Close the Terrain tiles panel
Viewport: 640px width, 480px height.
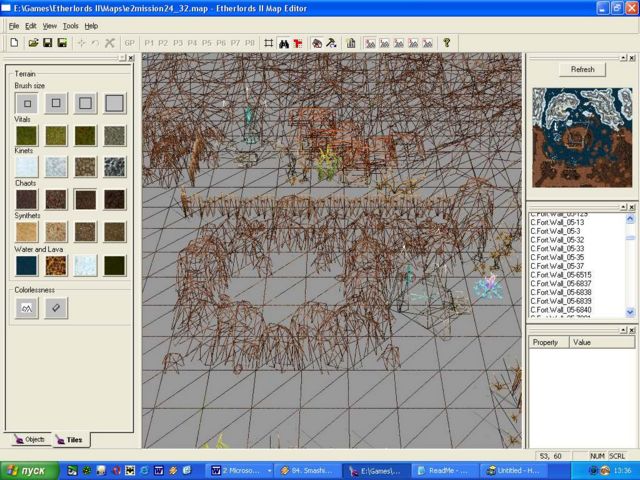tap(131, 58)
